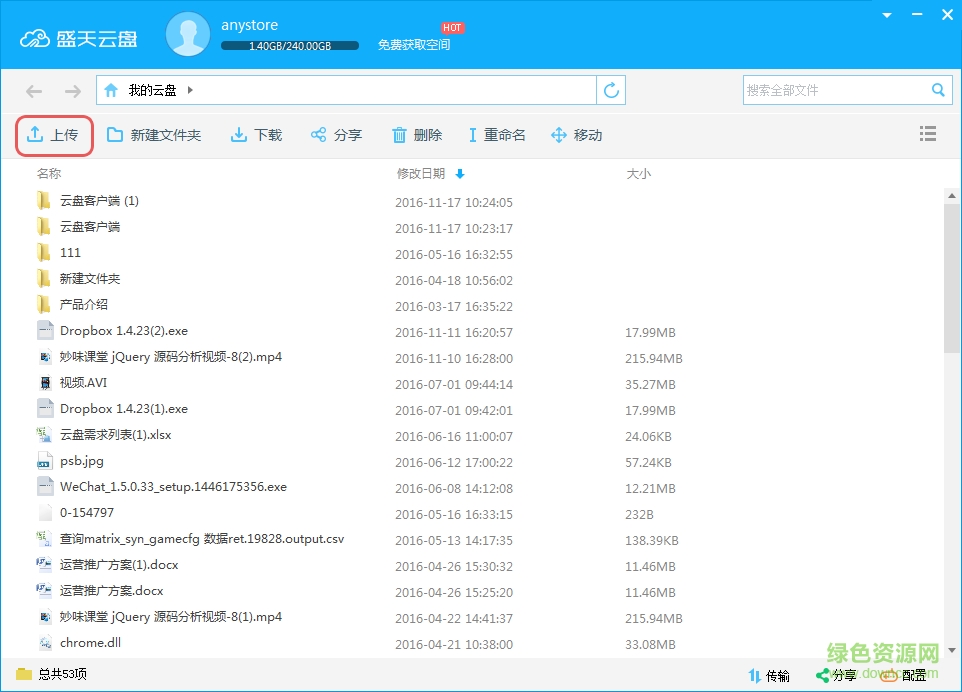The image size is (962, 692).
Task: Expand the 我的云盘 breadcrumb arrow
Action: click(190, 90)
